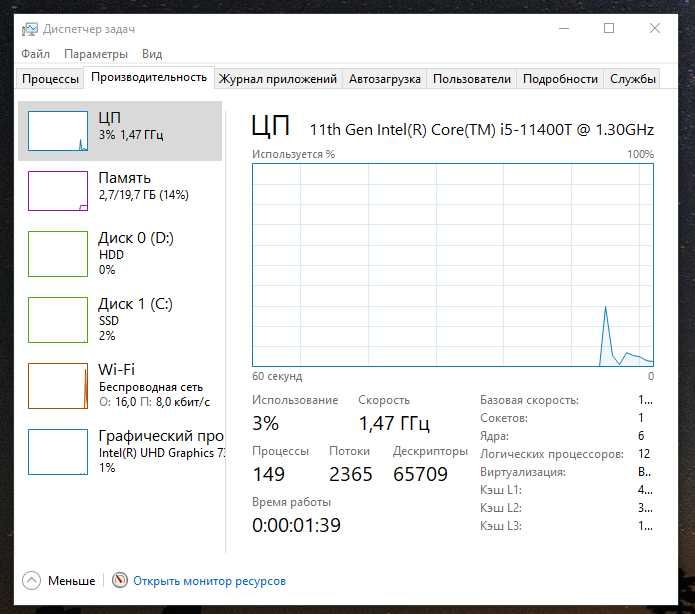Click the ЦП sidebar label
Image resolution: width=695 pixels, height=614 pixels.
tap(109, 117)
